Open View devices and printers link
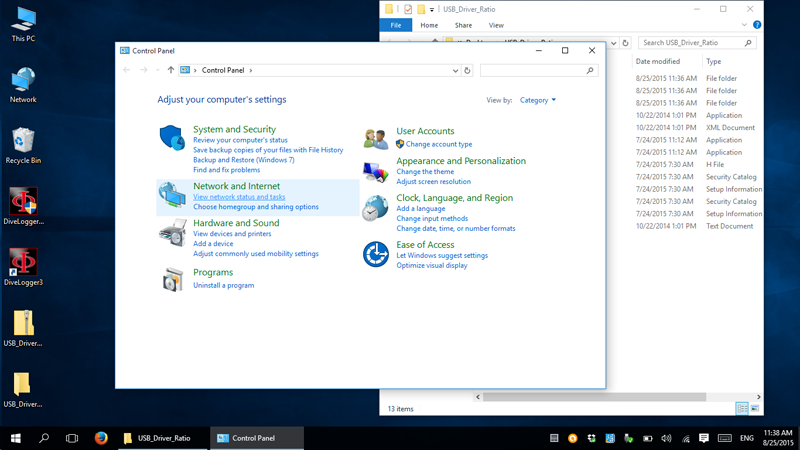 pos(232,234)
